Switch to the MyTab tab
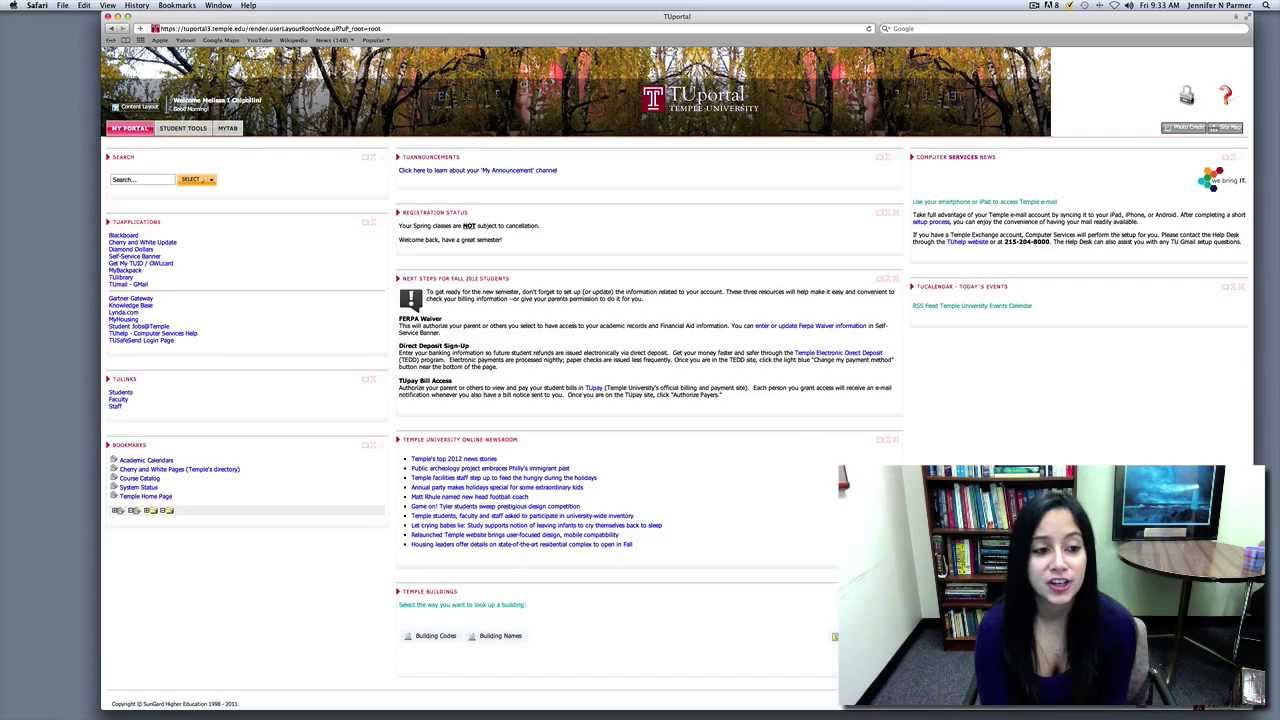Image resolution: width=1280 pixels, height=720 pixels. click(x=228, y=128)
